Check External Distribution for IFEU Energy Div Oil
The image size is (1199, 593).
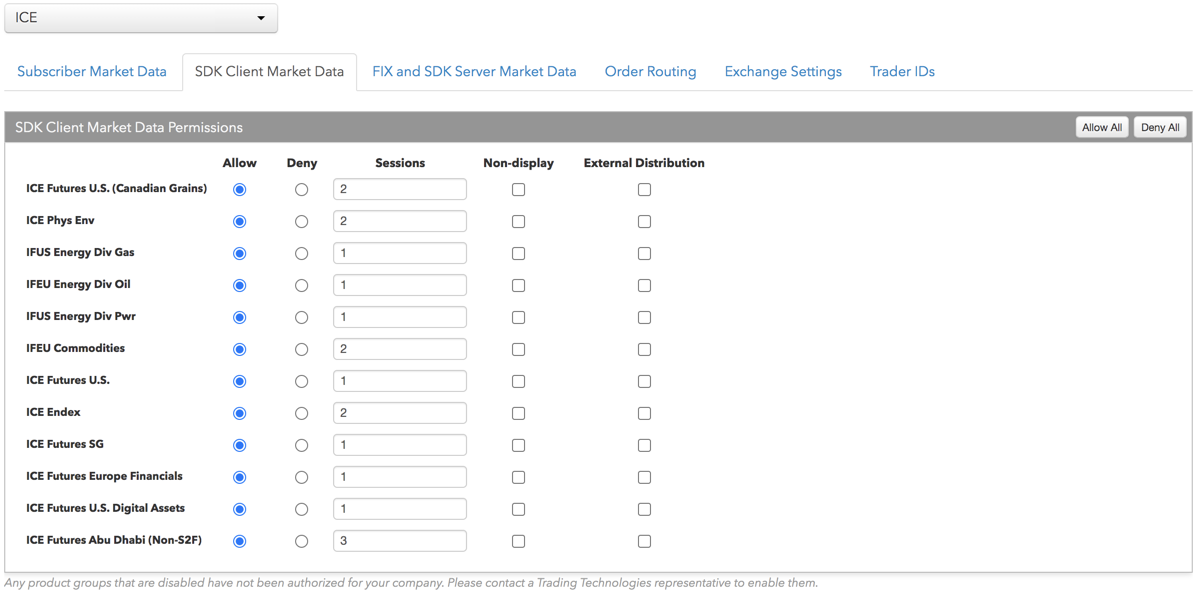[644, 286]
